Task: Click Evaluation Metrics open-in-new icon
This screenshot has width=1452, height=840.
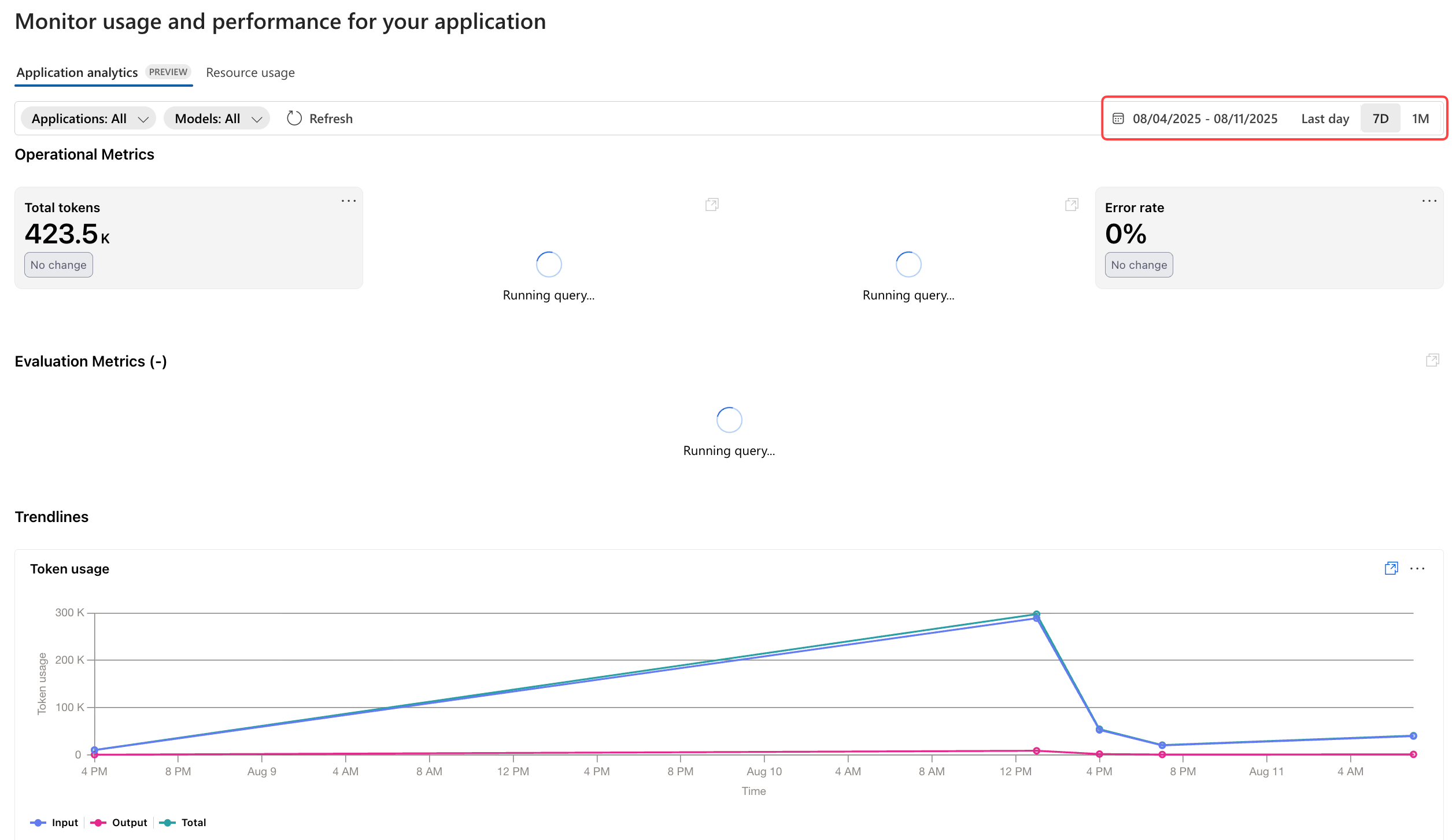Action: tap(1432, 360)
